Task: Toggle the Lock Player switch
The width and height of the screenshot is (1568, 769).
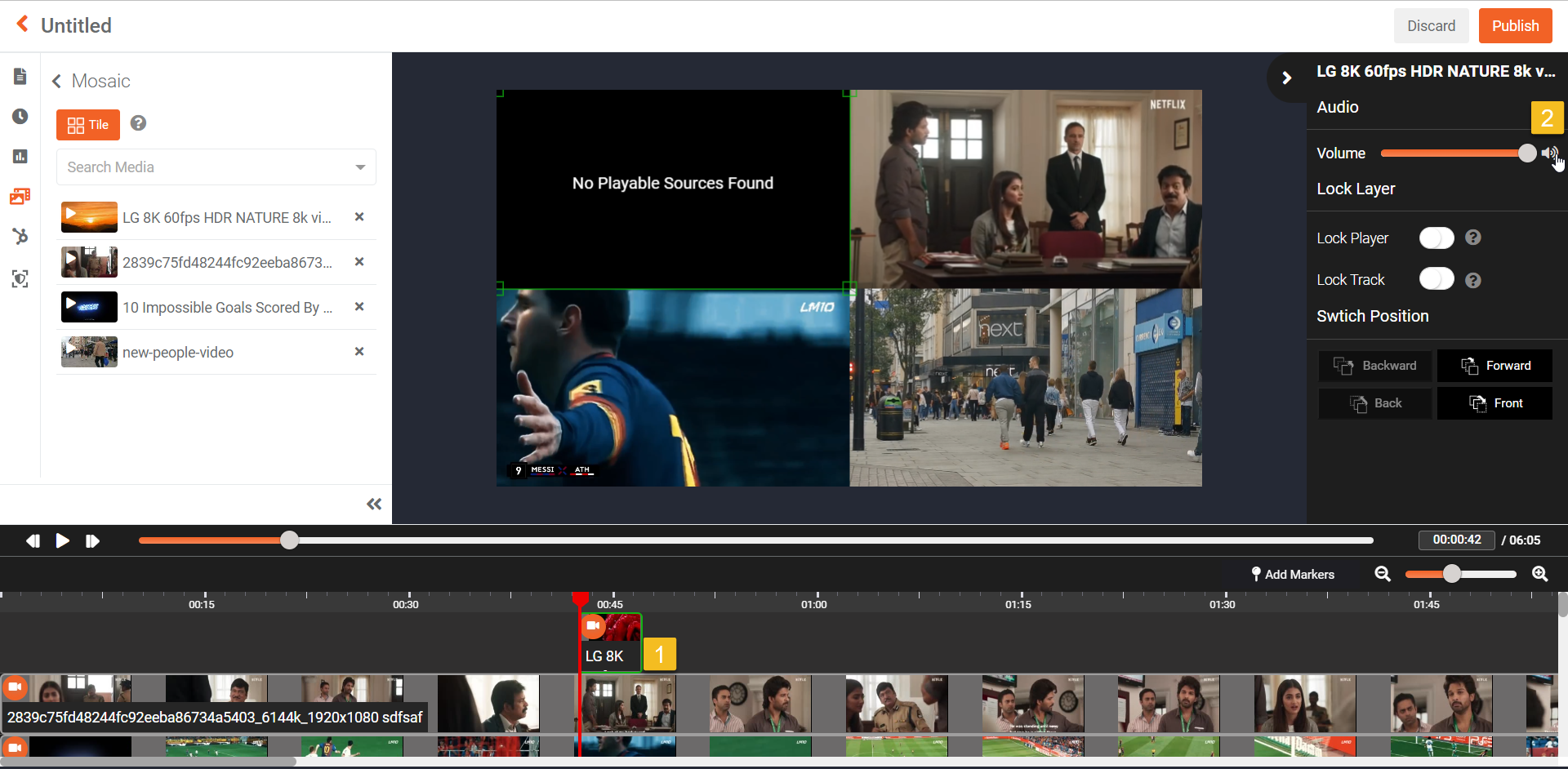Action: click(x=1437, y=238)
